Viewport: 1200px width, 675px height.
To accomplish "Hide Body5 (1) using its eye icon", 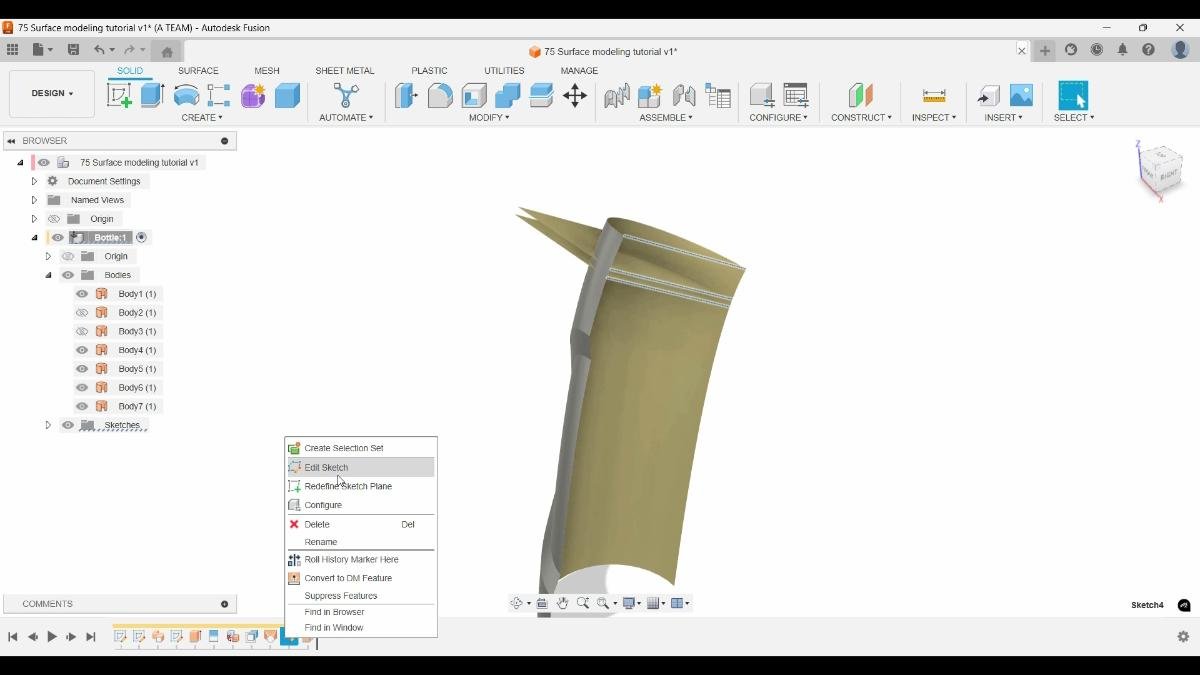I will click(x=82, y=369).
